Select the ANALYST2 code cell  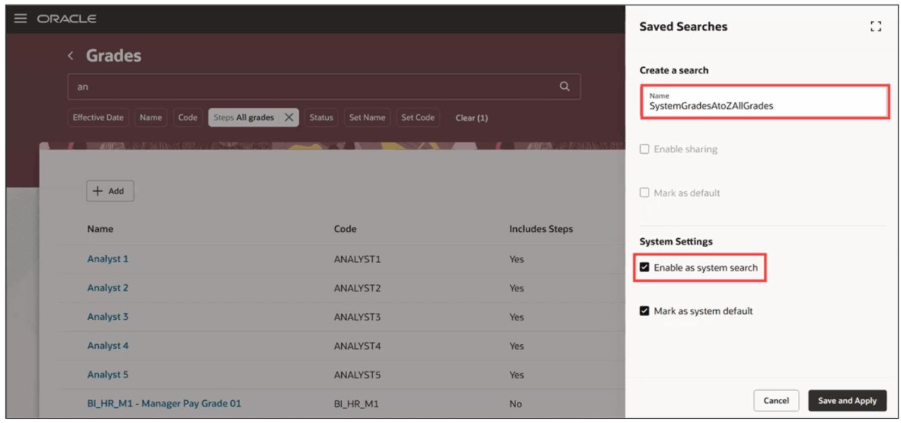coord(357,288)
